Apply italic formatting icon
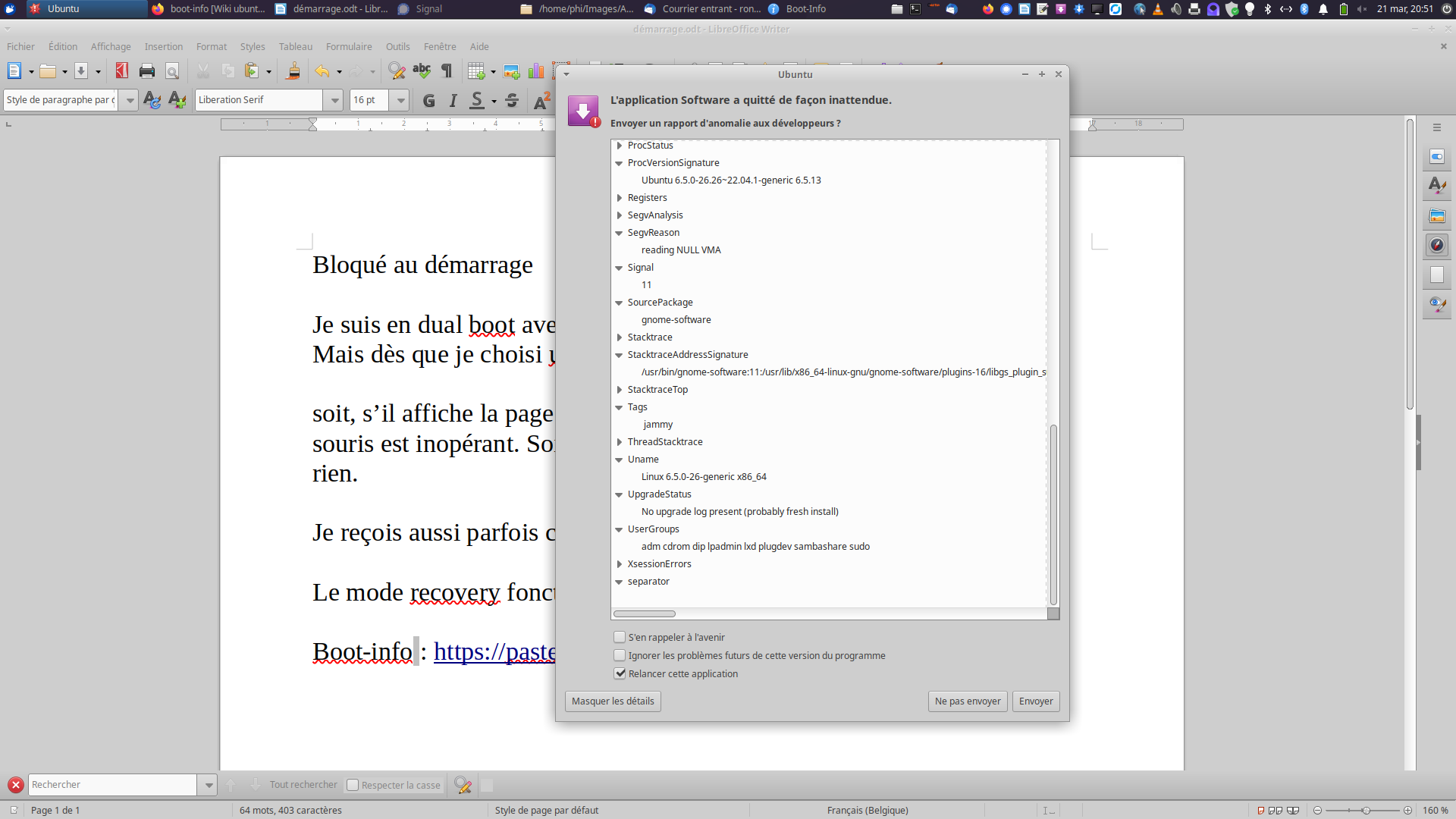The image size is (1456, 819). (x=453, y=100)
